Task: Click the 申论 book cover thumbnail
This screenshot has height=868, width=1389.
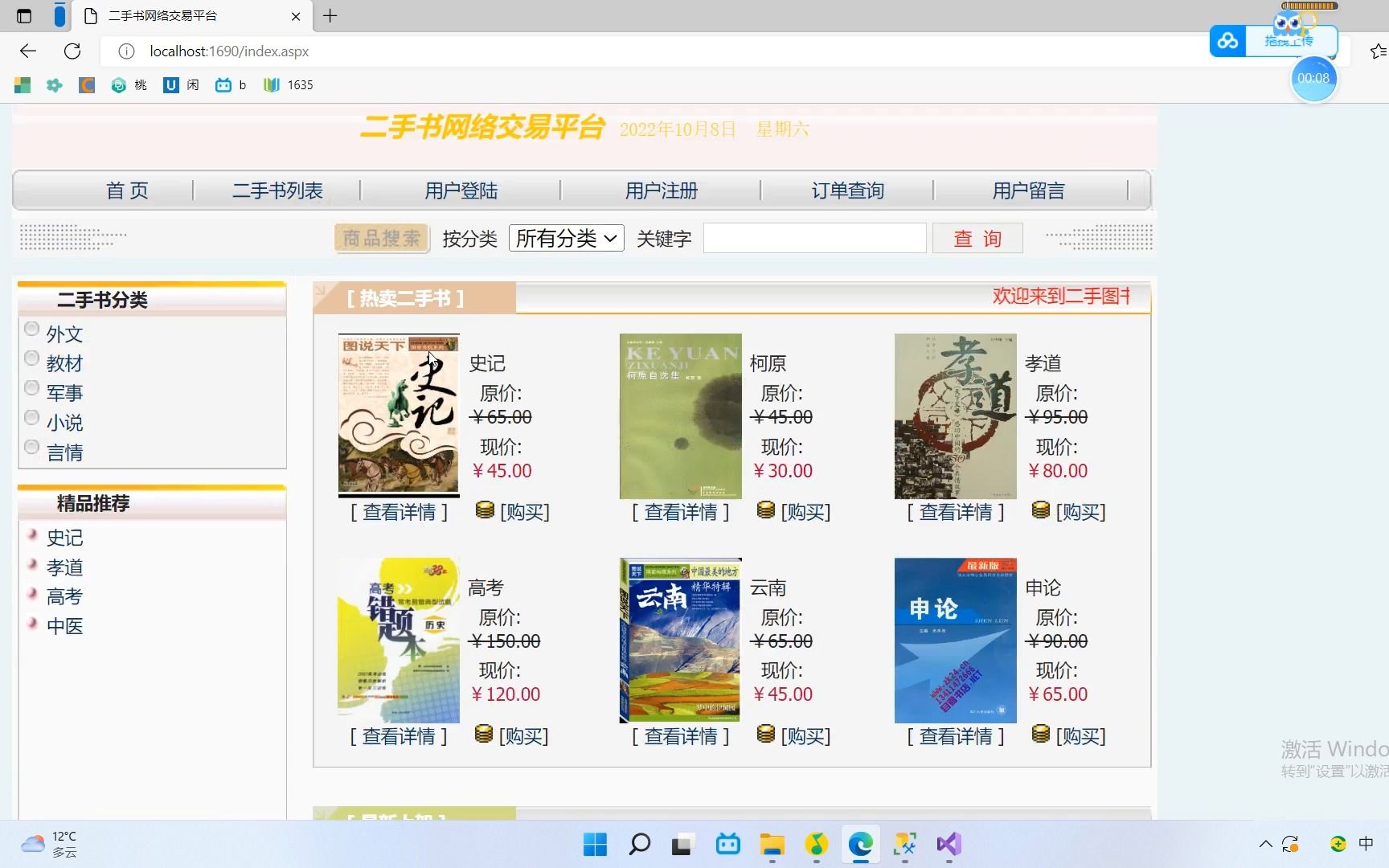Action: click(x=956, y=641)
